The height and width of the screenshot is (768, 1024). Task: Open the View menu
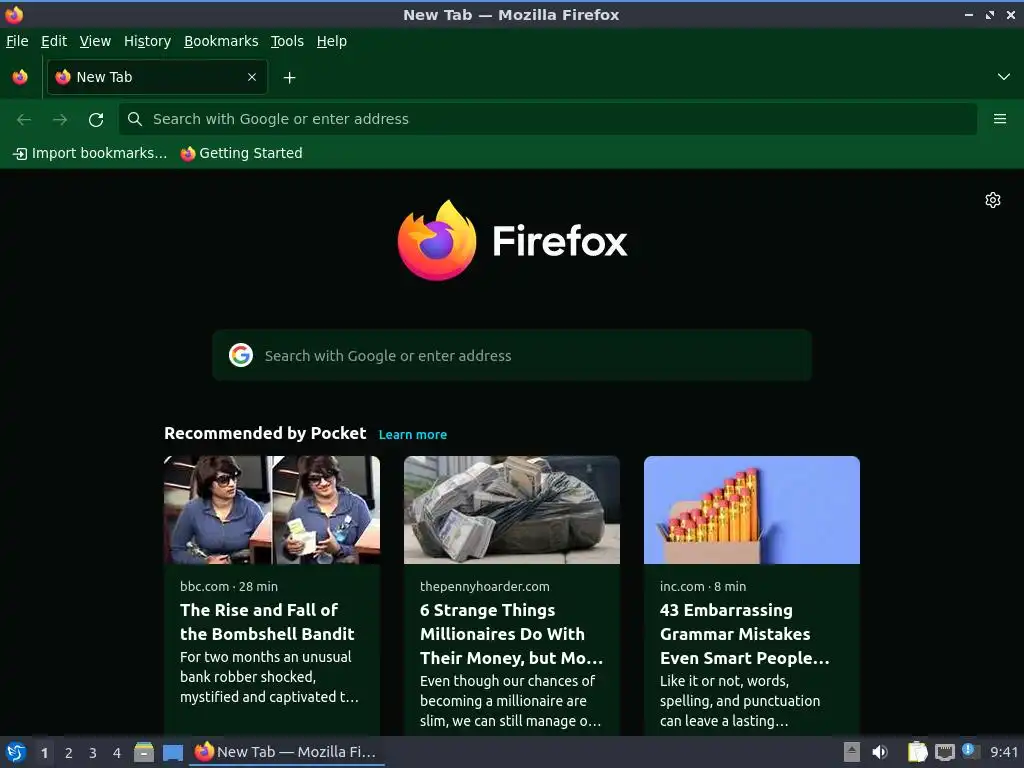tap(95, 41)
